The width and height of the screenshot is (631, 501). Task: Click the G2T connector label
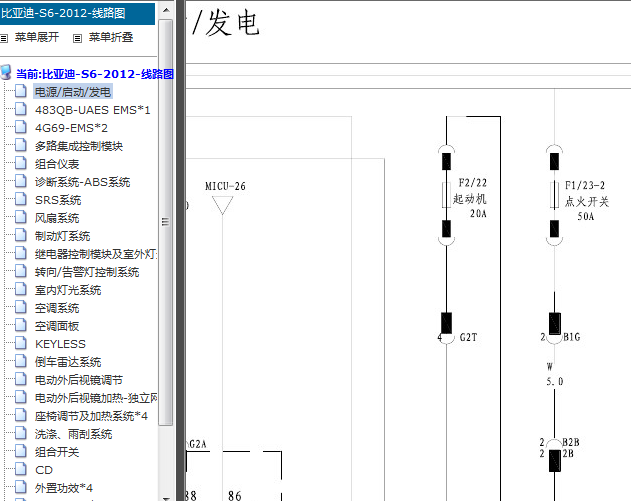468,337
